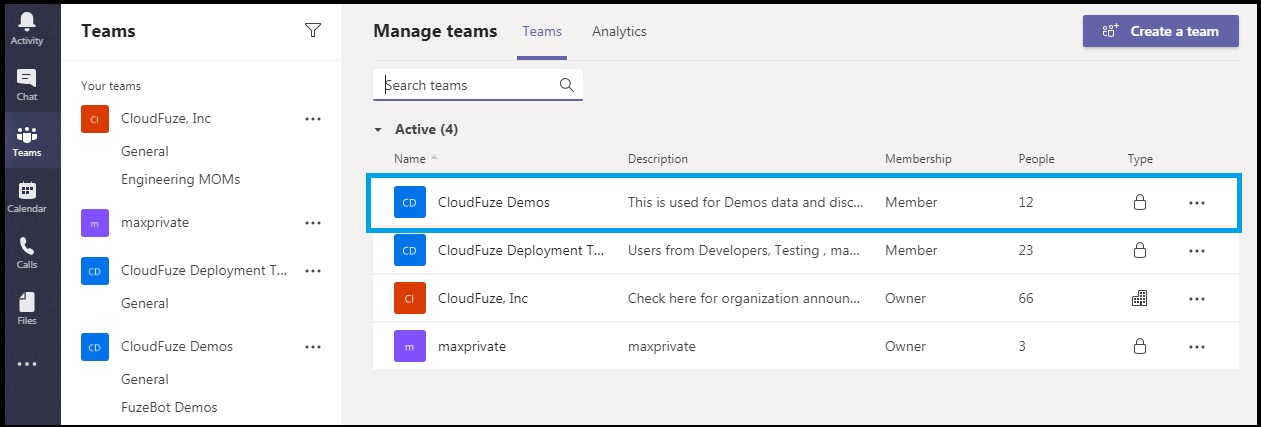Image resolution: width=1261 pixels, height=427 pixels.
Task: Click the magnifier icon in Search teams
Action: pyautogui.click(x=567, y=85)
